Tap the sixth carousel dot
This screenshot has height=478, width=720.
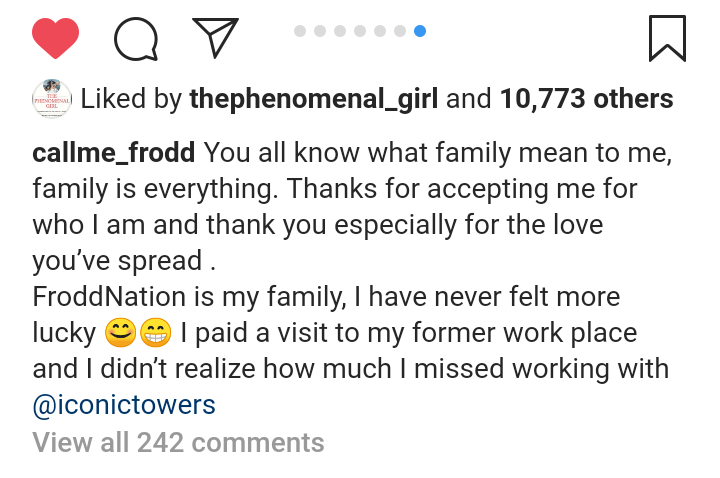[x=400, y=31]
